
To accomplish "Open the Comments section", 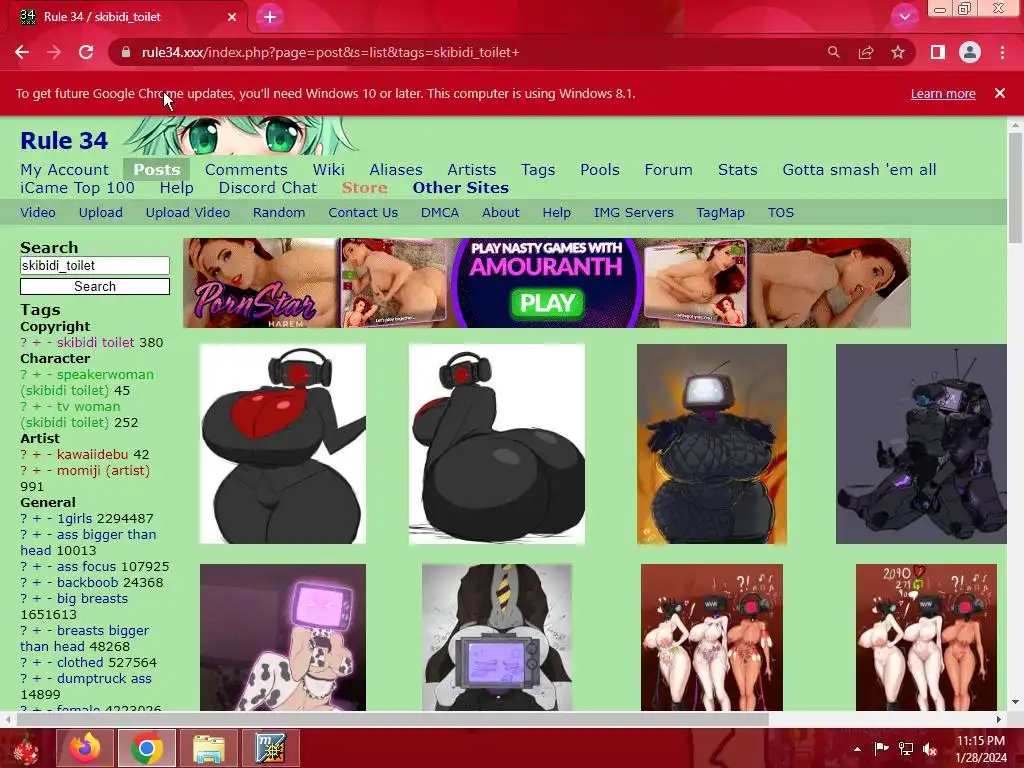I will coord(246,170).
